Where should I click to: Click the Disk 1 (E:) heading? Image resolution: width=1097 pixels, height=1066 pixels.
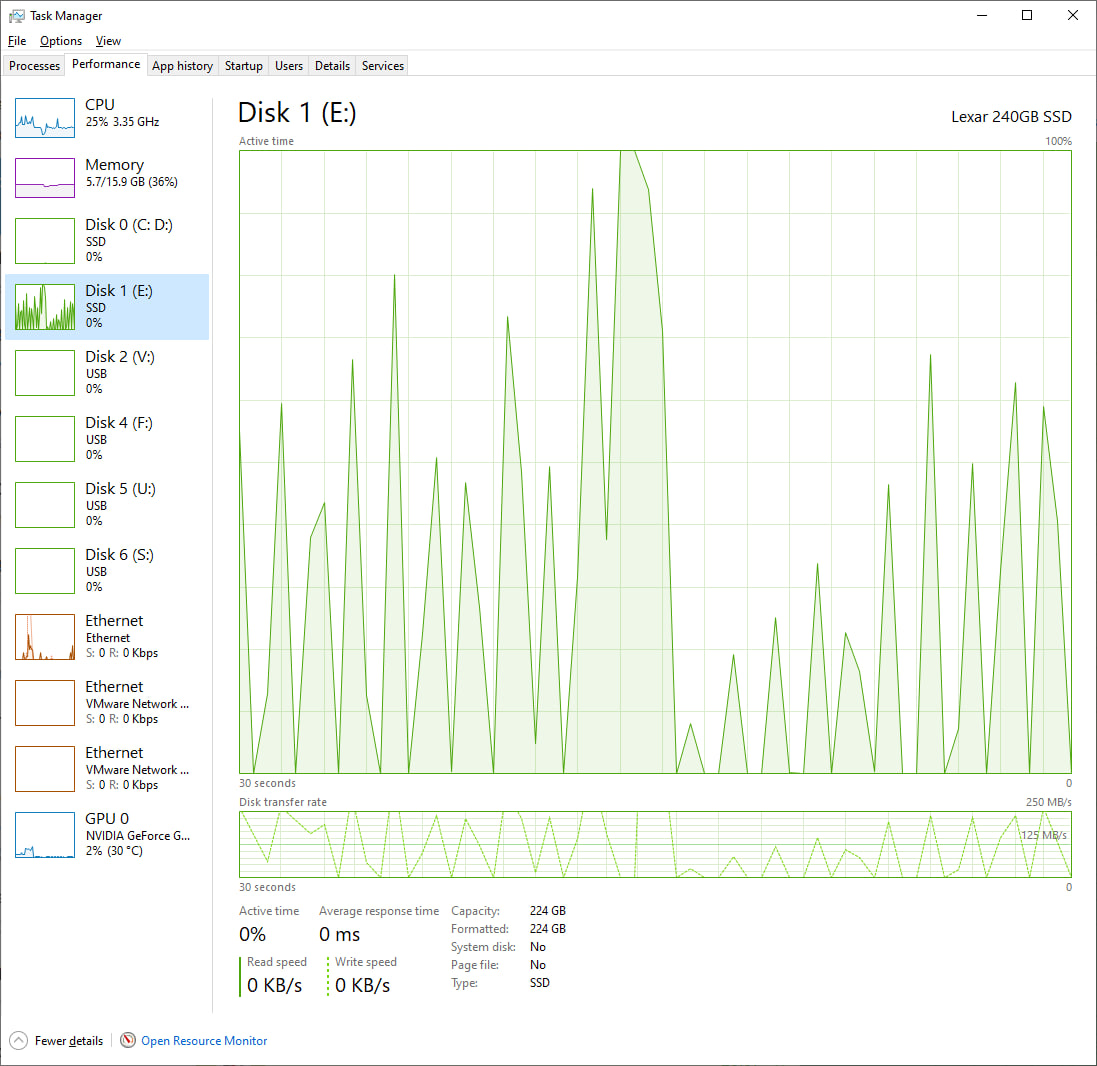point(297,113)
